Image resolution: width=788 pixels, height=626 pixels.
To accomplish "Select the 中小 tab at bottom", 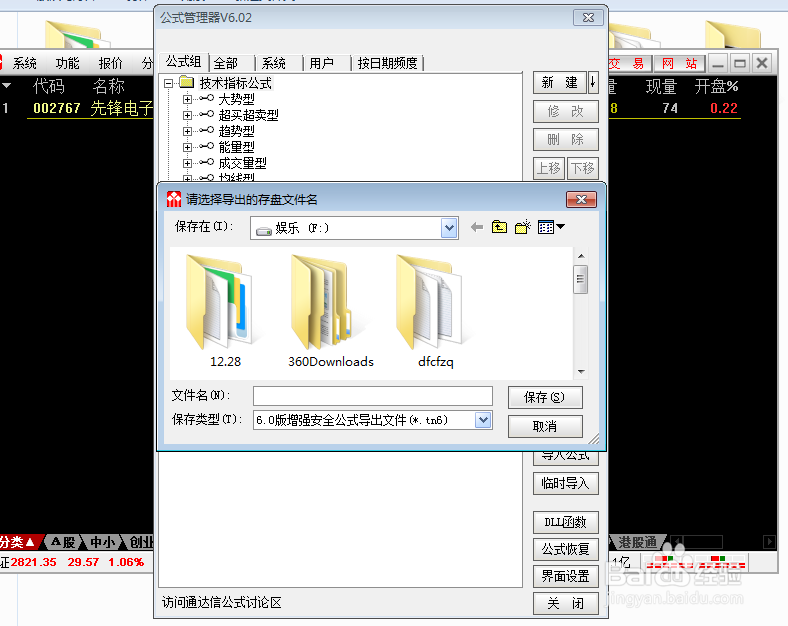I will [x=103, y=542].
